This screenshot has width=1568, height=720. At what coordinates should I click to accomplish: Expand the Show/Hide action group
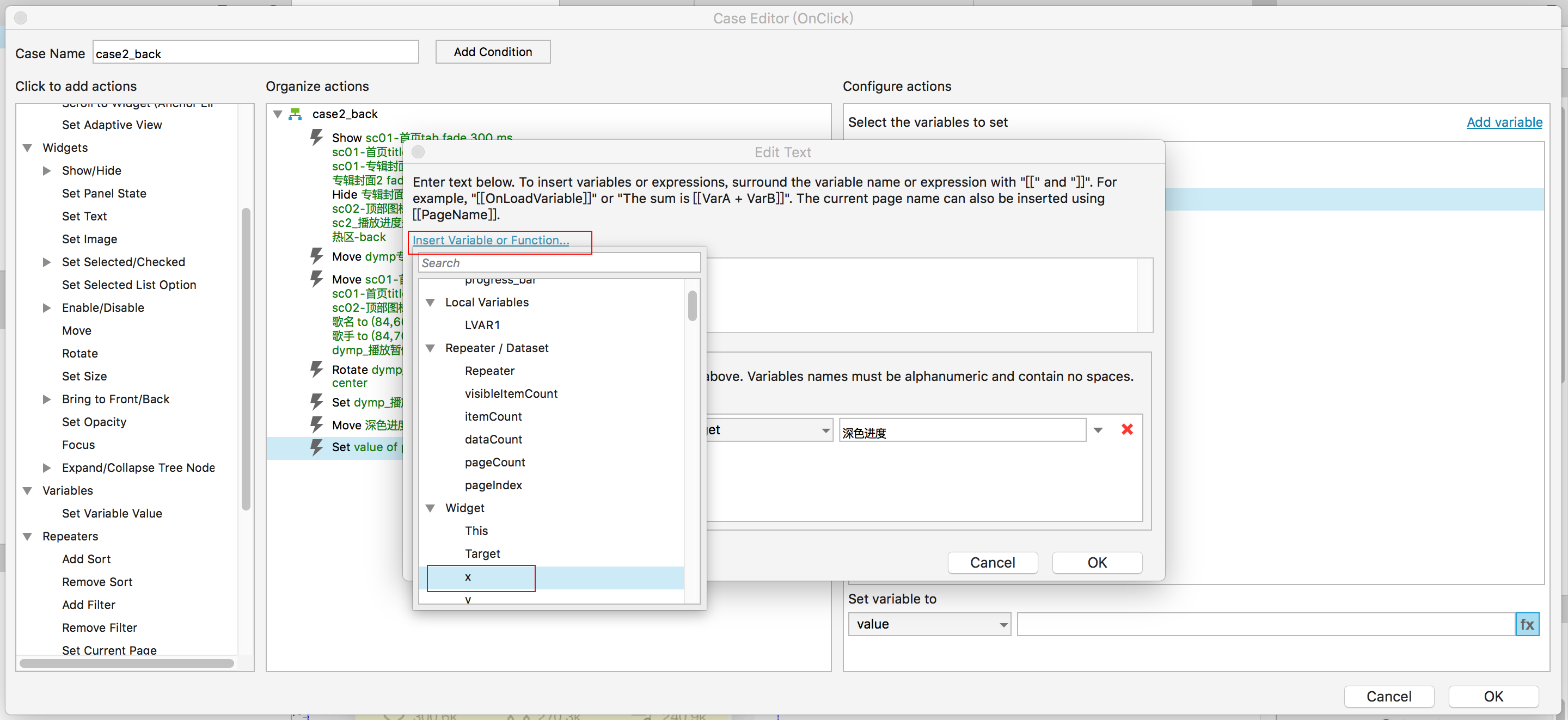(x=47, y=170)
